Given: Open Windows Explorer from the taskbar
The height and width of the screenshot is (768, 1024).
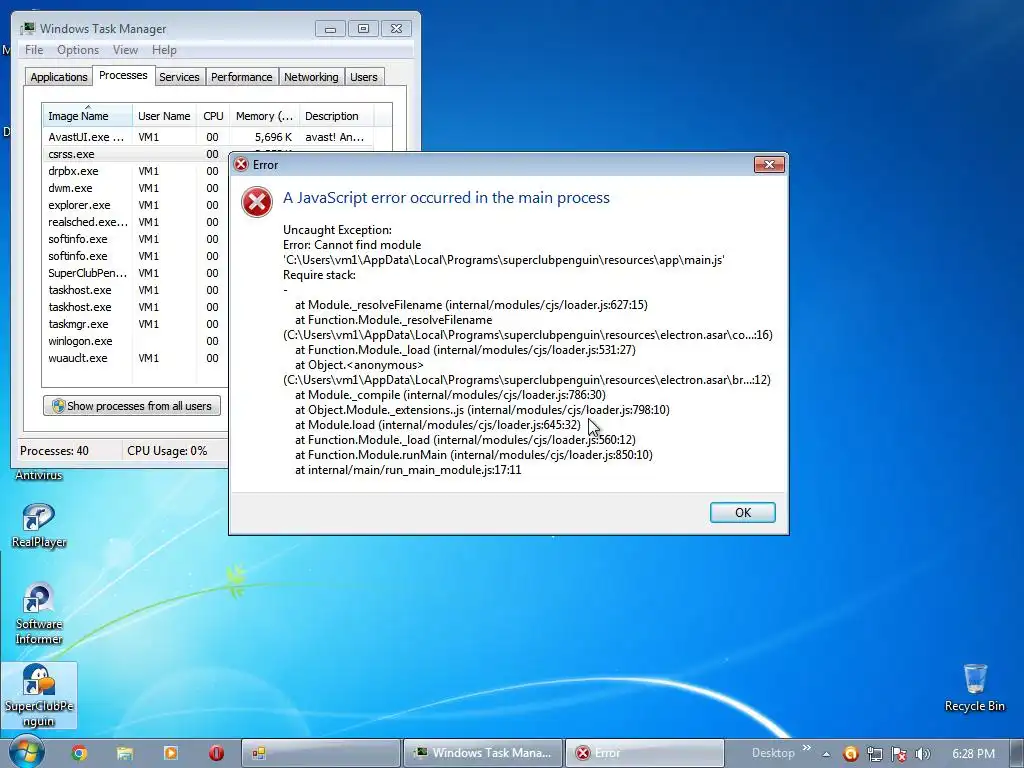Looking at the screenshot, I should 125,753.
